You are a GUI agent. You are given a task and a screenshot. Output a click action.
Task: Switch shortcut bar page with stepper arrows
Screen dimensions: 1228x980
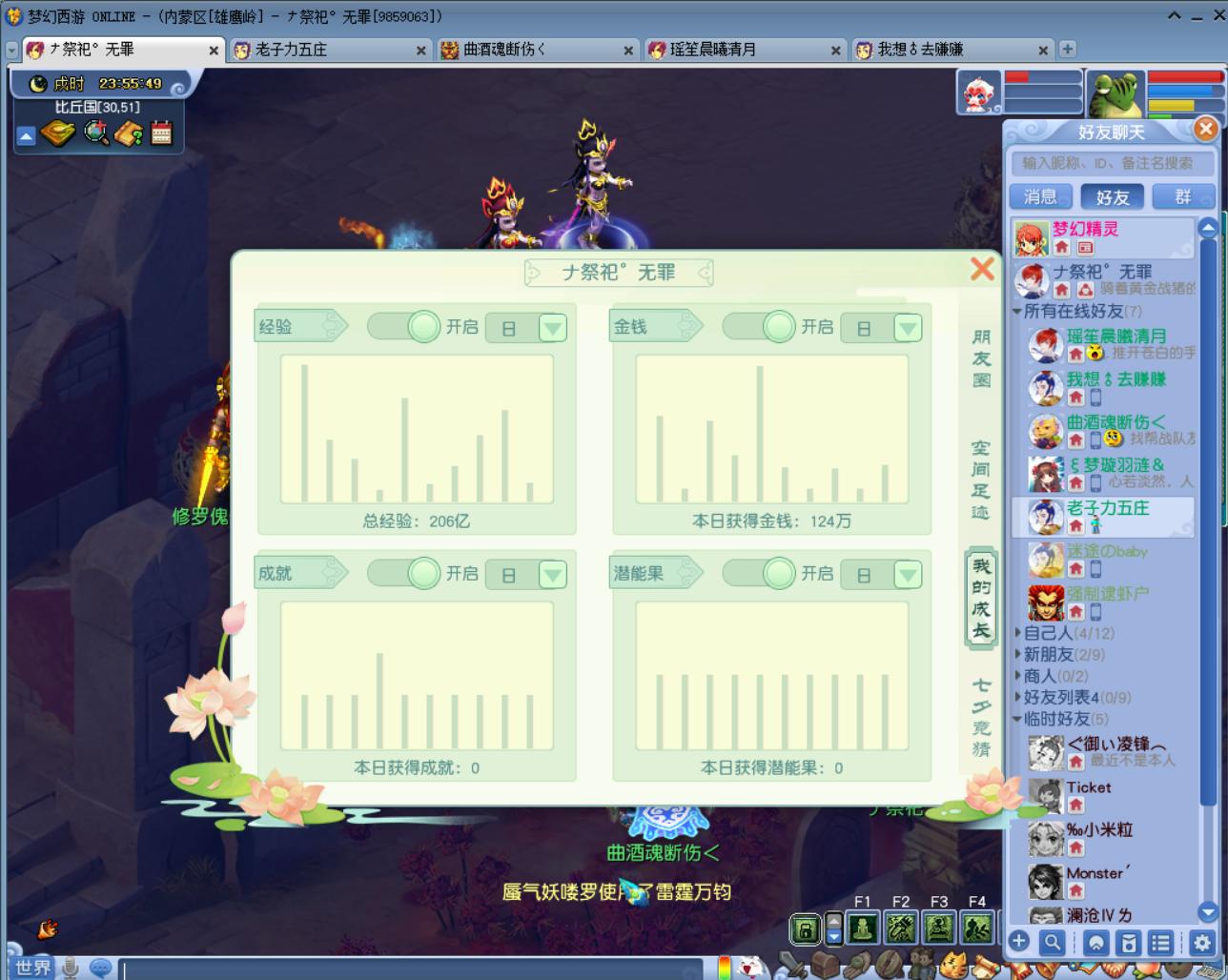click(x=834, y=929)
